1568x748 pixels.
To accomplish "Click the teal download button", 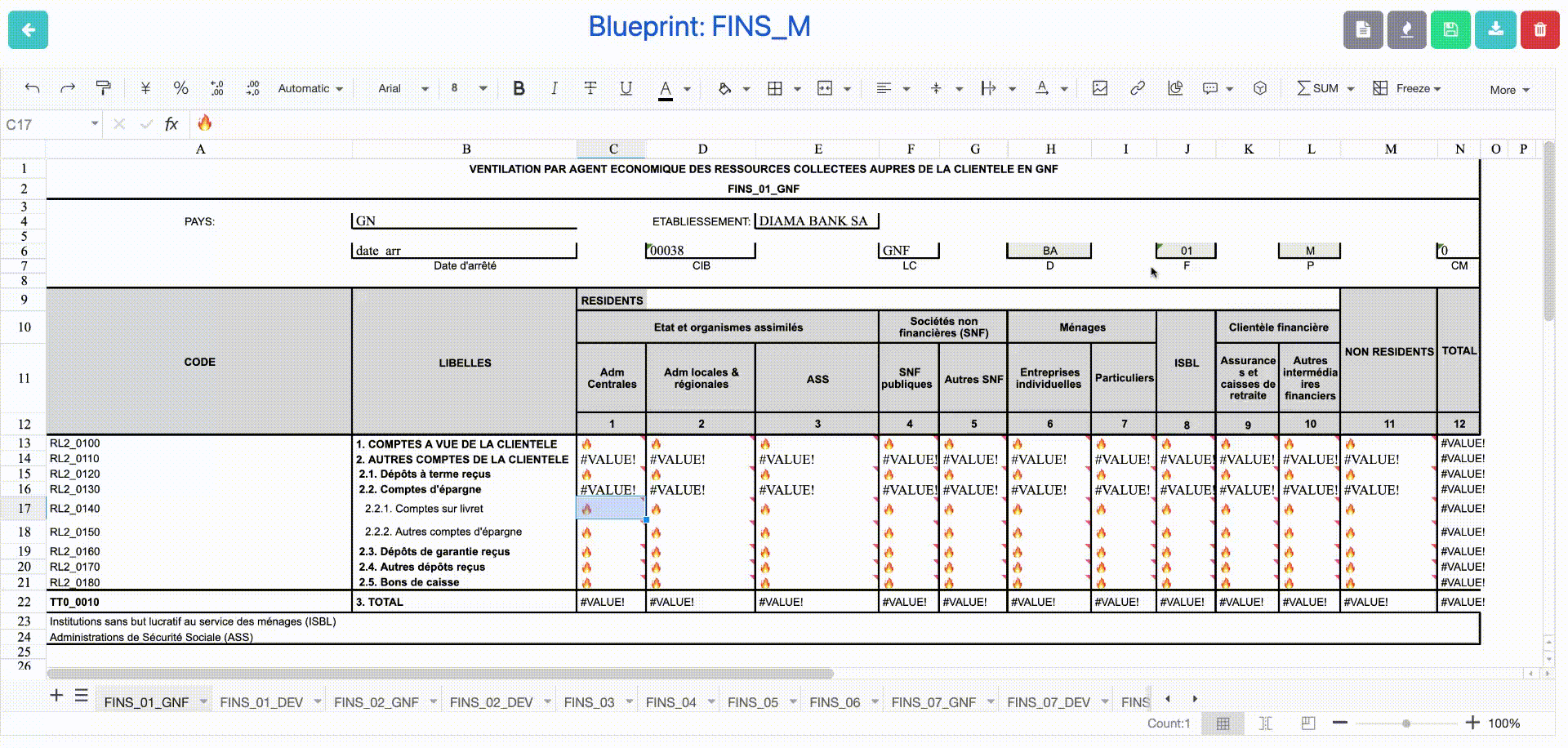I will coord(1495,30).
